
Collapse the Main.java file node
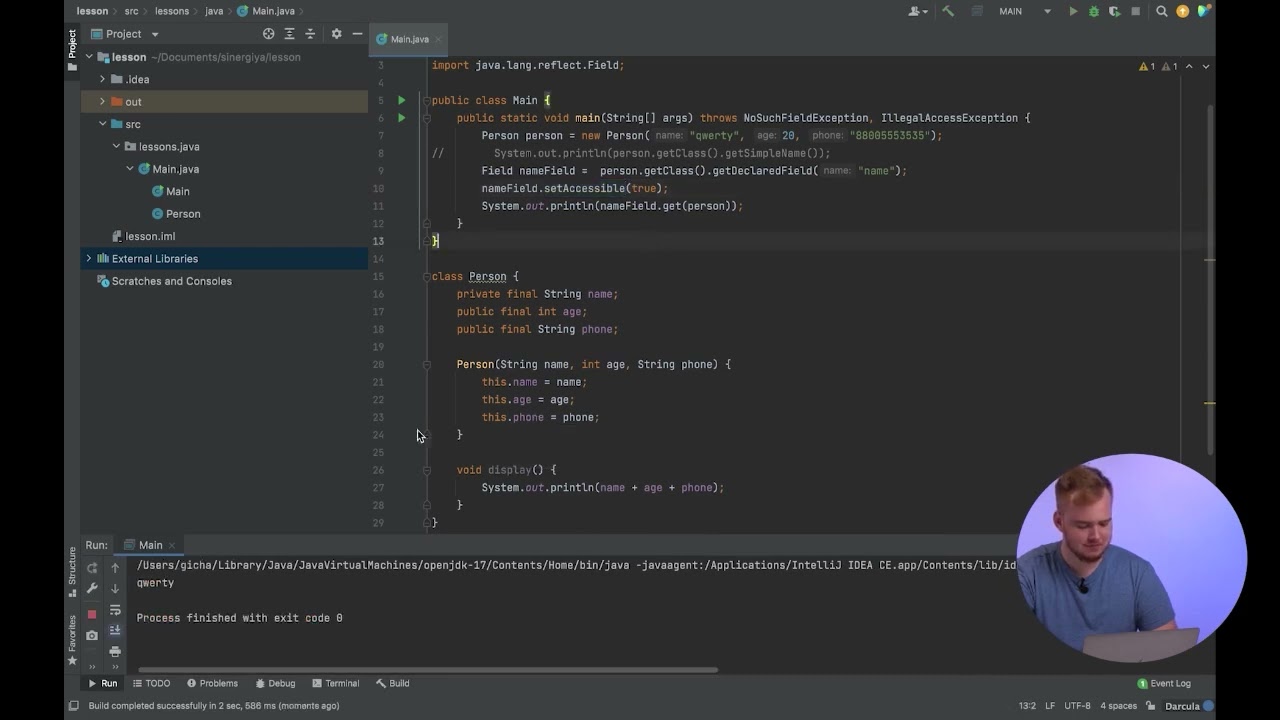pos(130,169)
